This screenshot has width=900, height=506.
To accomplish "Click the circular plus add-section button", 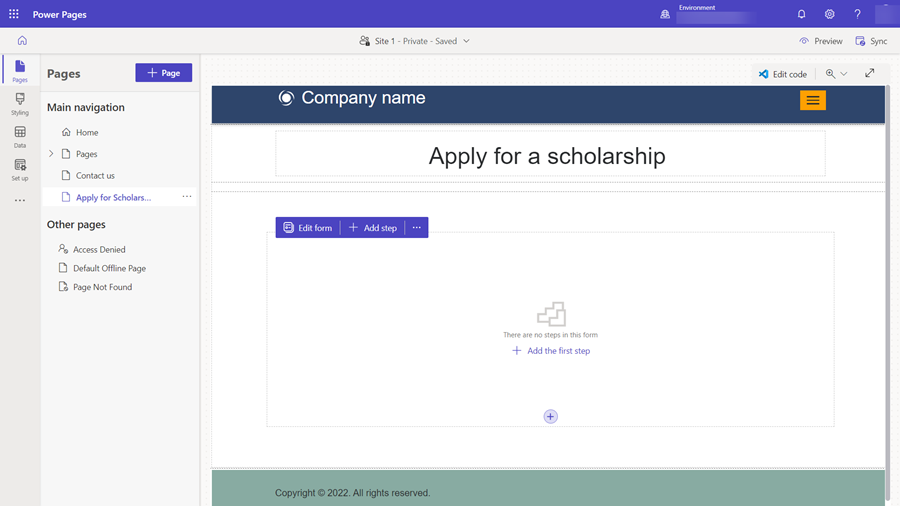I will click(x=550, y=417).
